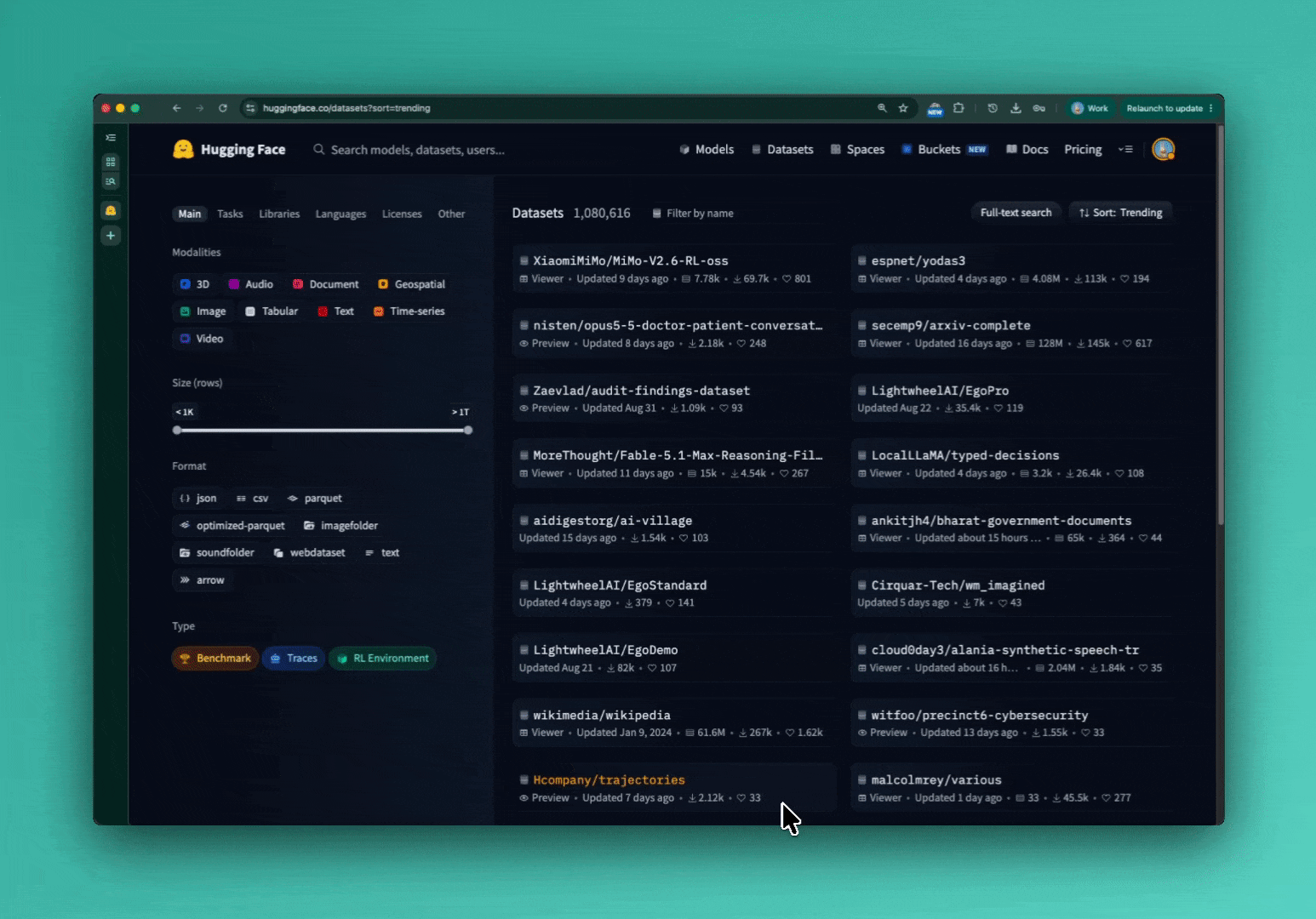1316x919 pixels.
Task: Expand the sidebar with the top collapse icon
Action: click(x=111, y=138)
